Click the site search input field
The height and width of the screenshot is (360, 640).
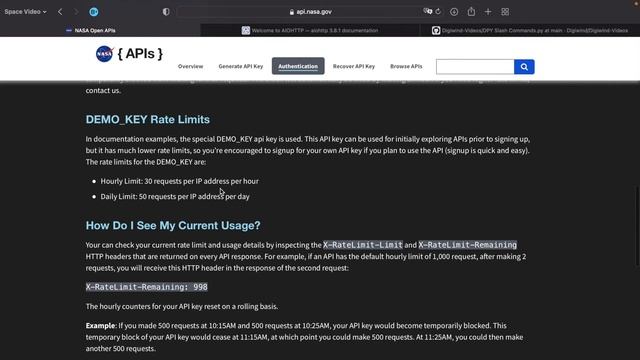point(475,67)
